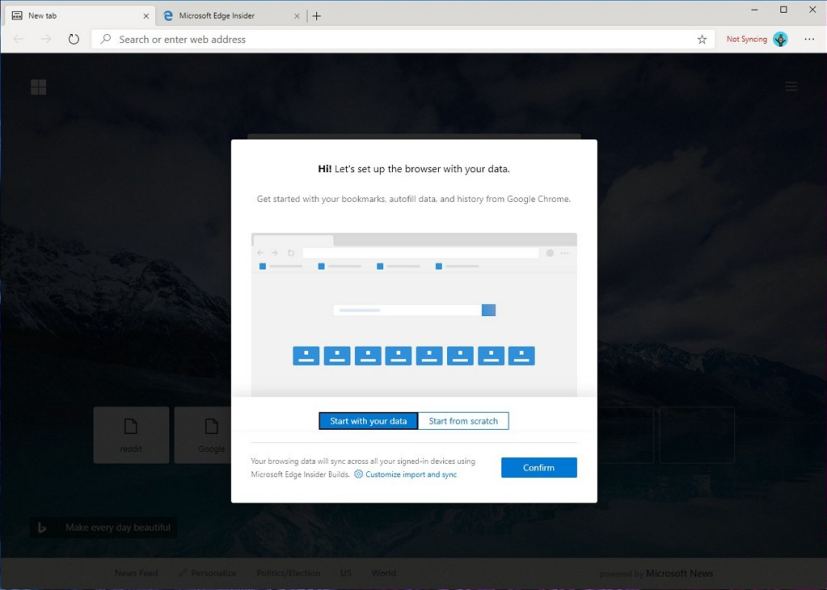This screenshot has width=827, height=590.
Task: Open the reddit quick link tile
Action: pos(131,435)
